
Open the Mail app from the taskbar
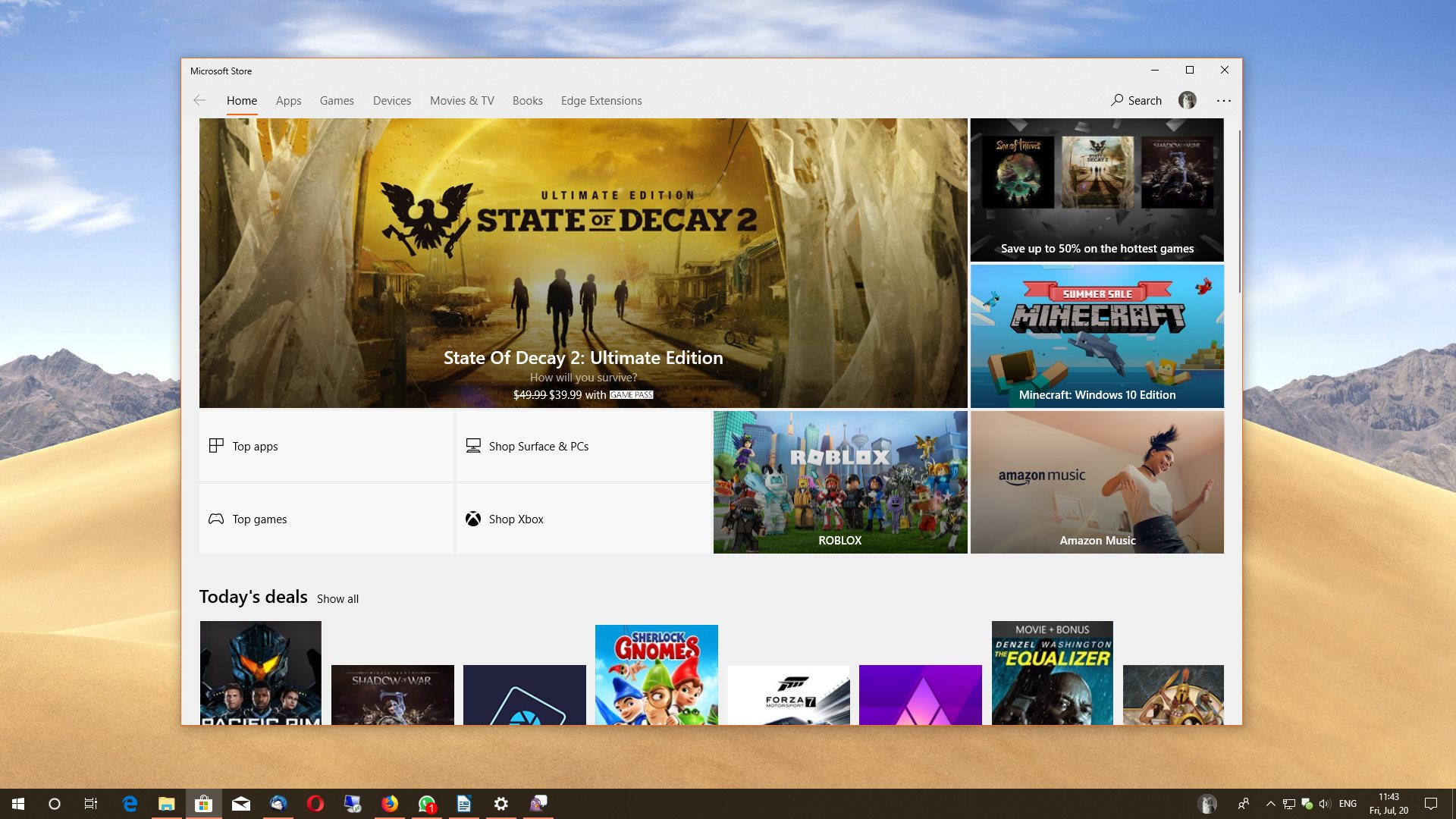[241, 804]
